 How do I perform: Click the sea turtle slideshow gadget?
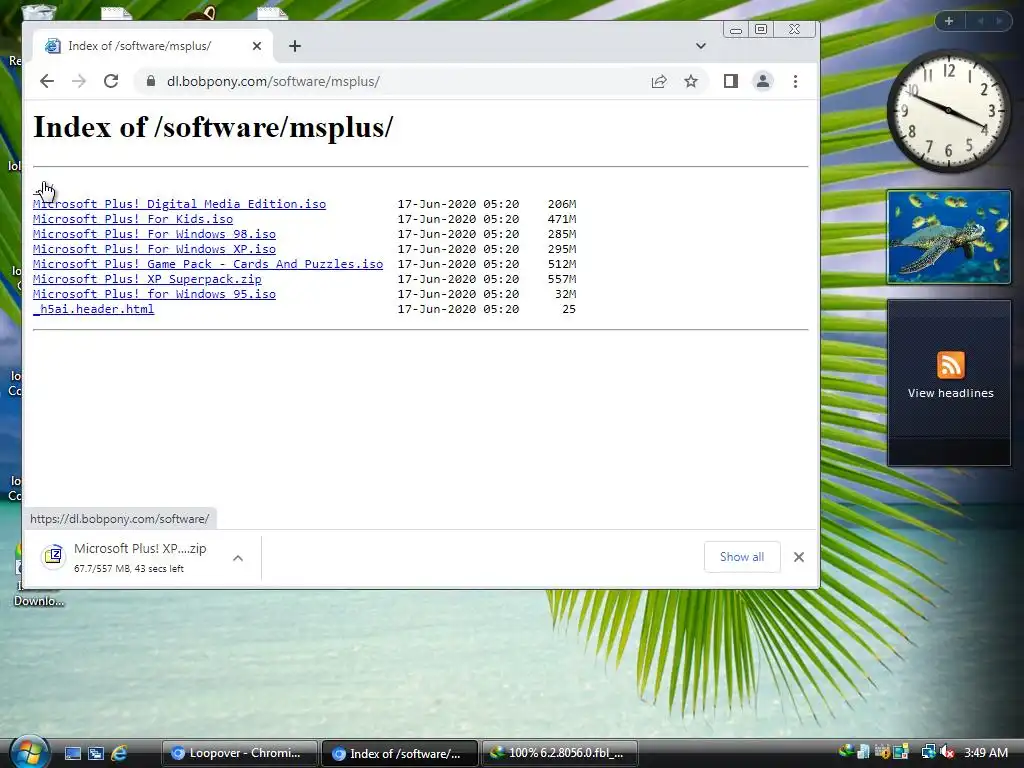pos(949,237)
